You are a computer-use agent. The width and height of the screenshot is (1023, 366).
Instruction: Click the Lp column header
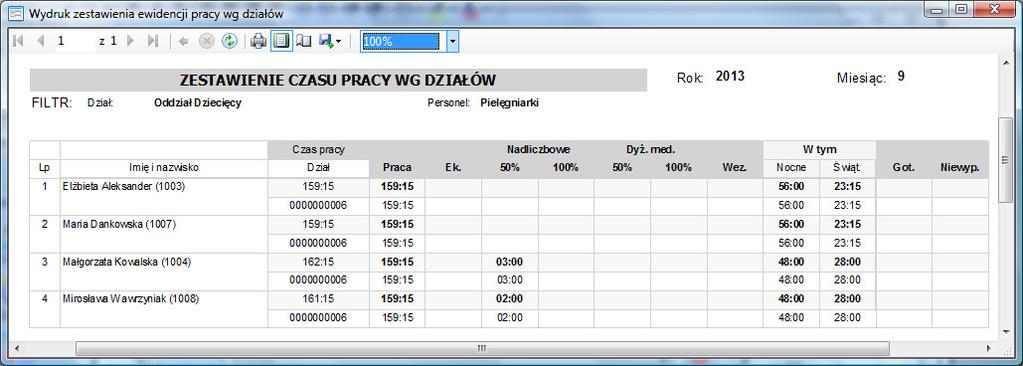pyautogui.click(x=44, y=168)
